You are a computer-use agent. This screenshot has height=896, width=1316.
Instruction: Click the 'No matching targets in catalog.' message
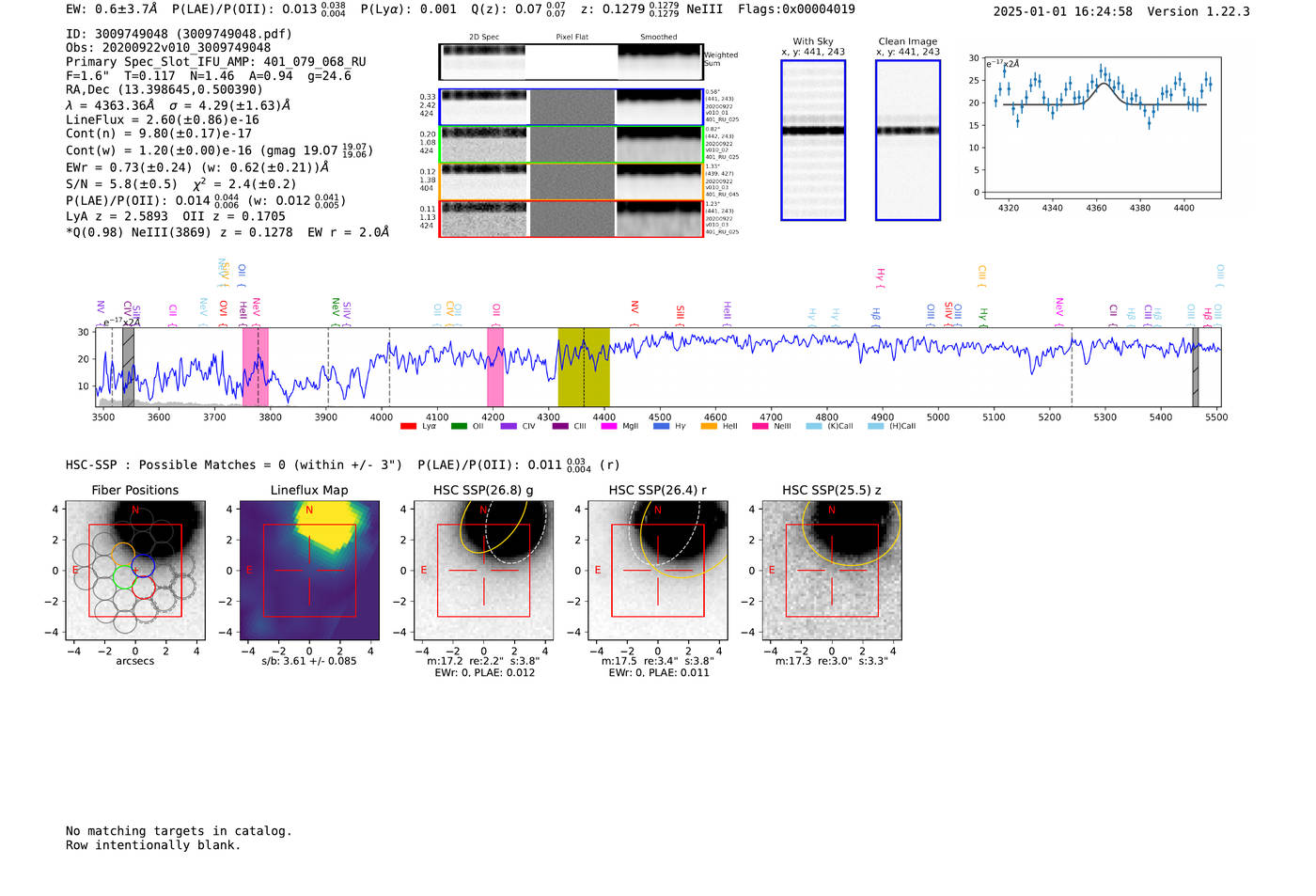click(179, 831)
